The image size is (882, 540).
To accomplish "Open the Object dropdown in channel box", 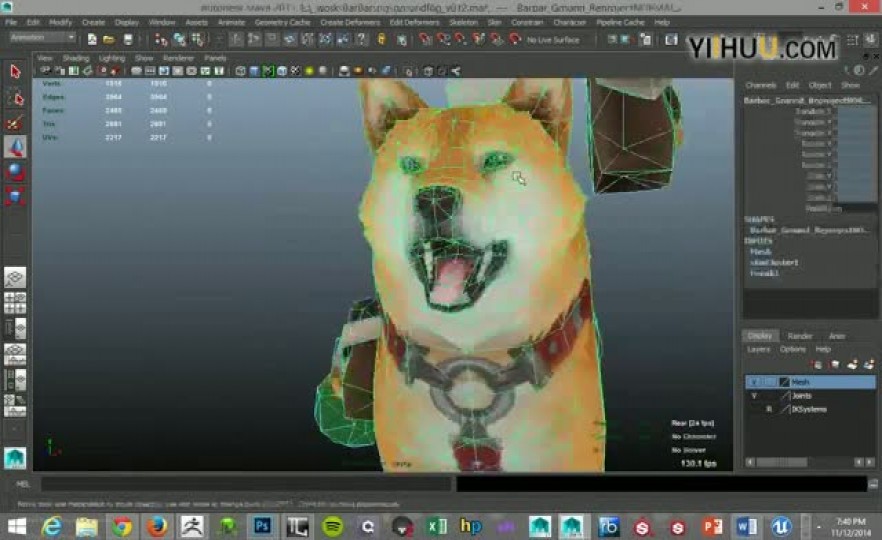I will [820, 85].
